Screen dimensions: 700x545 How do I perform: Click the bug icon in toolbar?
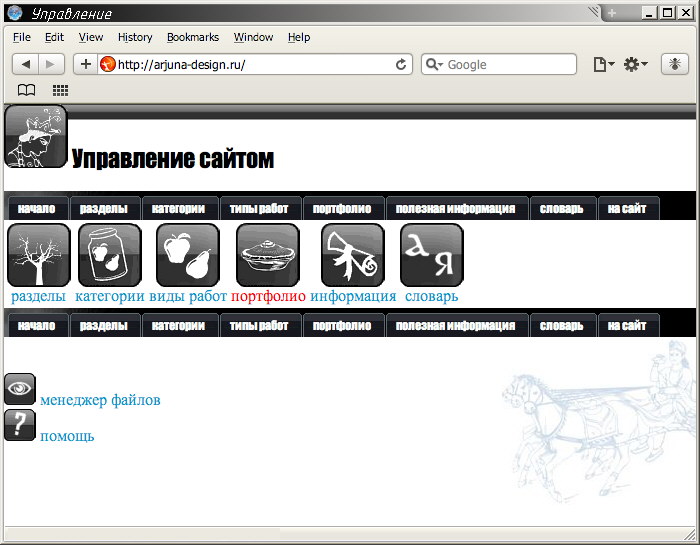(x=675, y=65)
